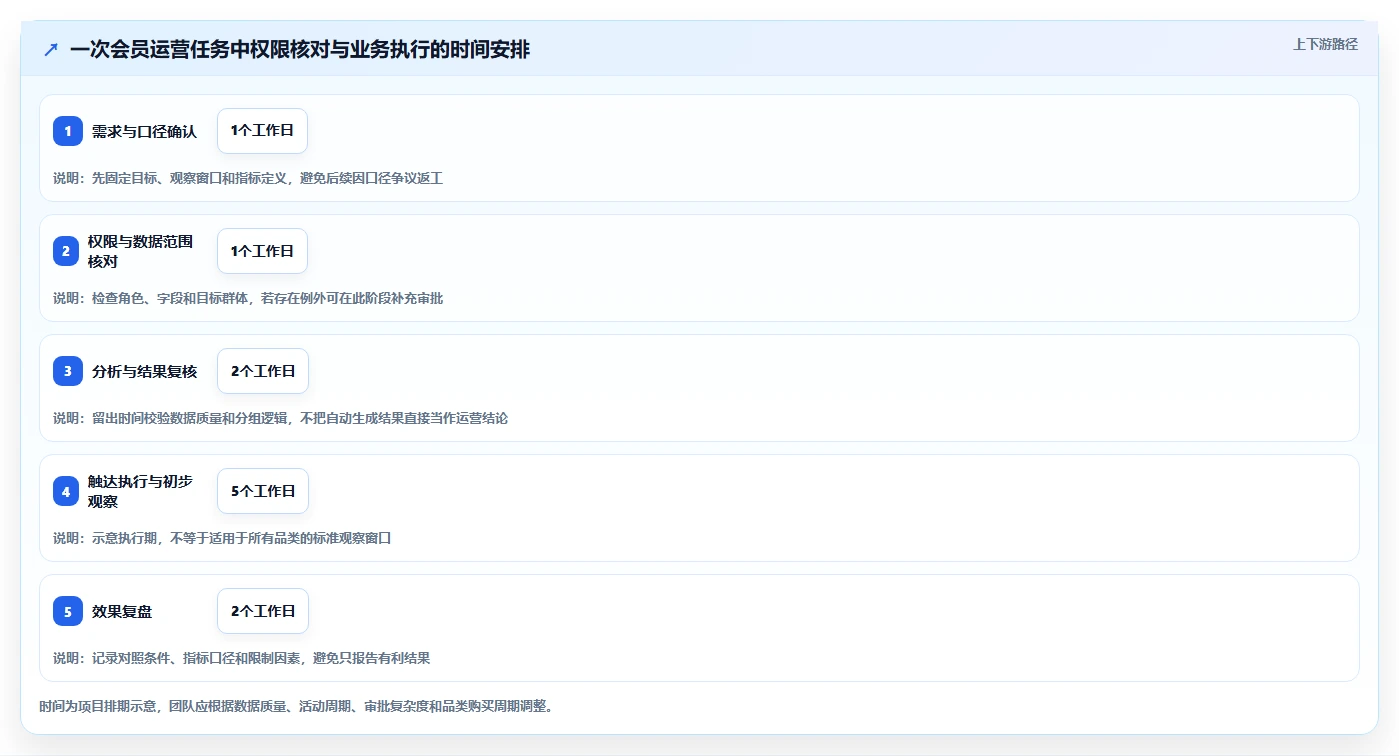Select step badge number 2
Viewport: 1399px width, 756px height.
[66, 251]
